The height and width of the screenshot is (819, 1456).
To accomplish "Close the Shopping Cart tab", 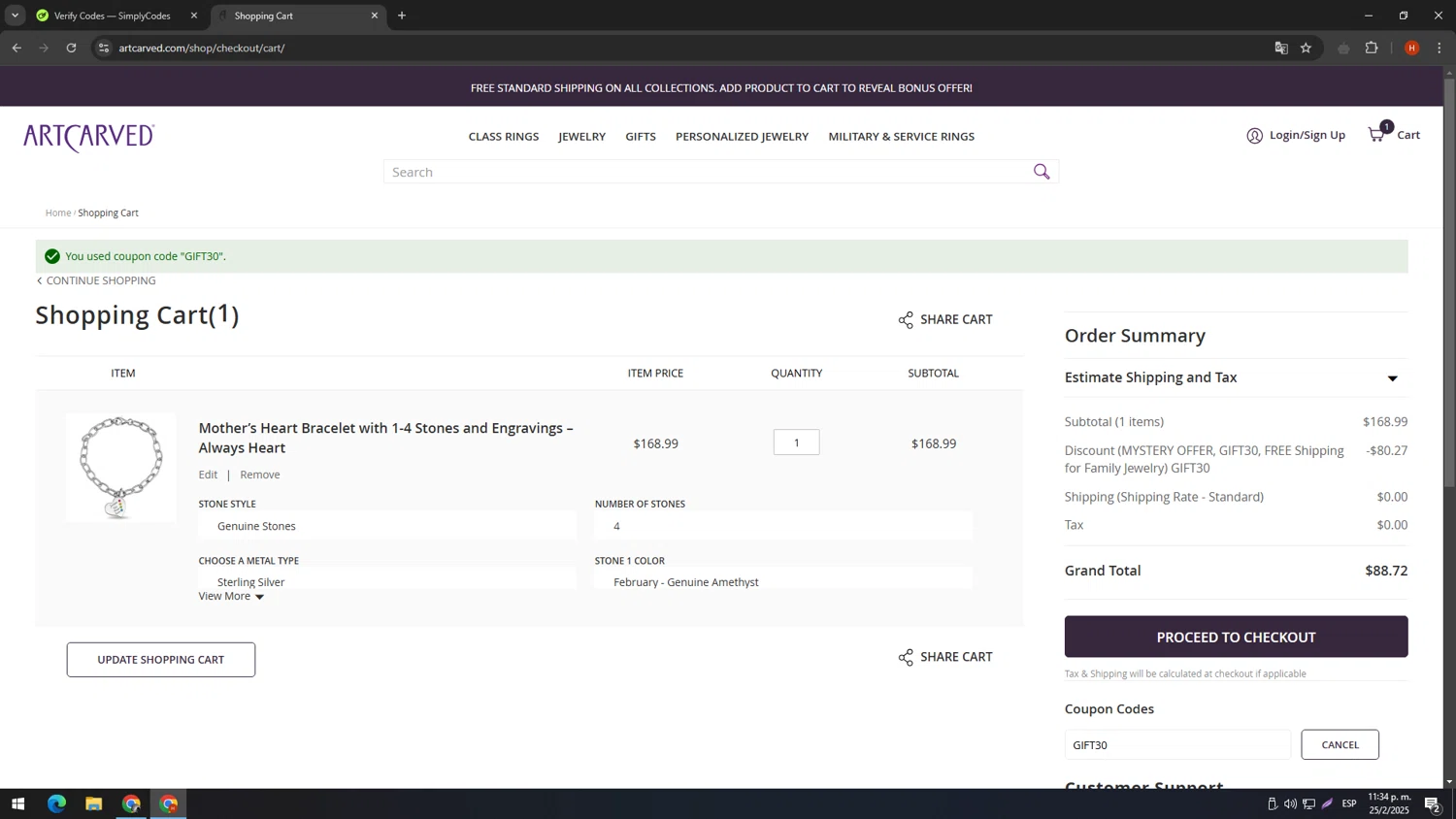I will pyautogui.click(x=375, y=16).
